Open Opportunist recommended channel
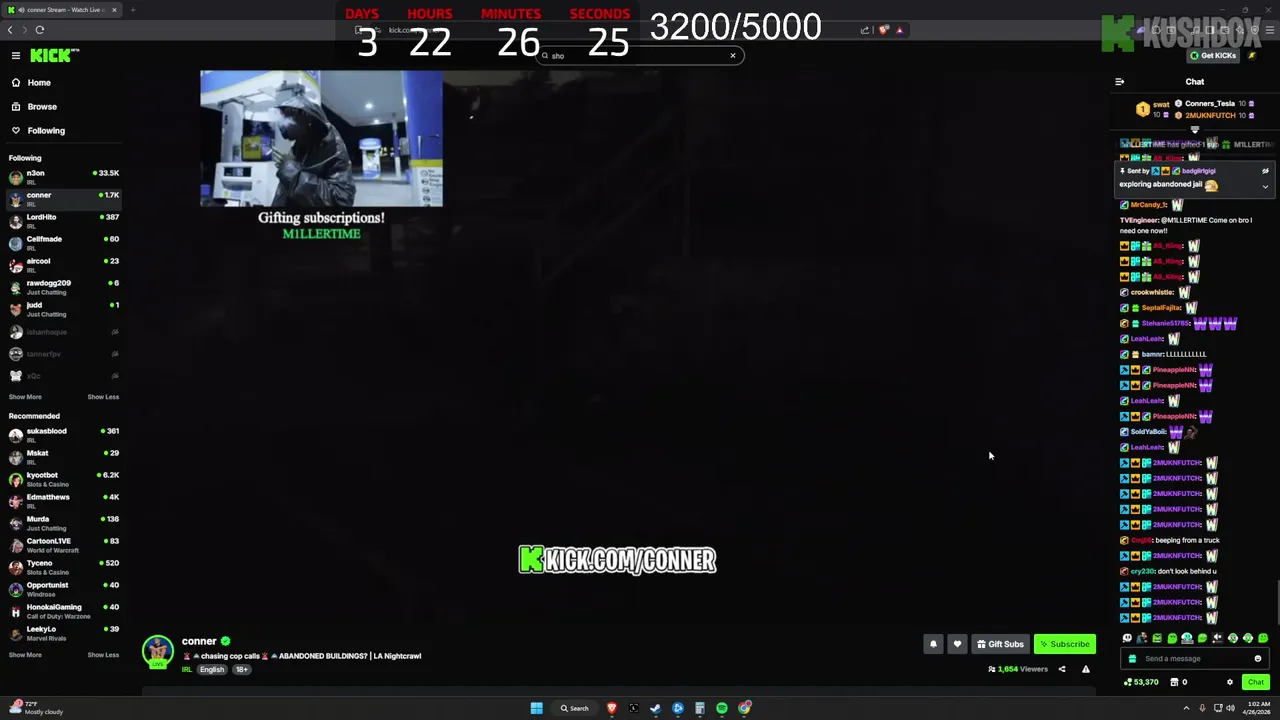Screen dimensions: 1280x720 64,588
